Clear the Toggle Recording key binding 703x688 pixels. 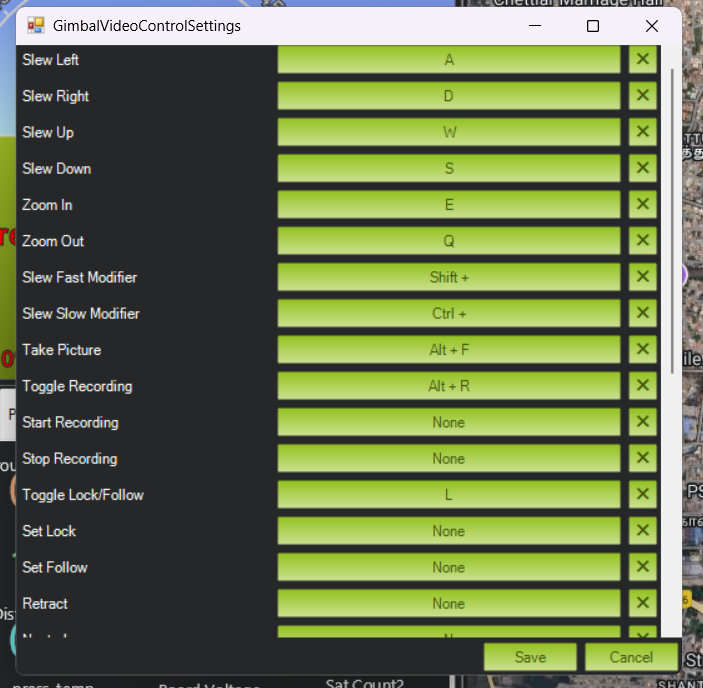coord(642,386)
